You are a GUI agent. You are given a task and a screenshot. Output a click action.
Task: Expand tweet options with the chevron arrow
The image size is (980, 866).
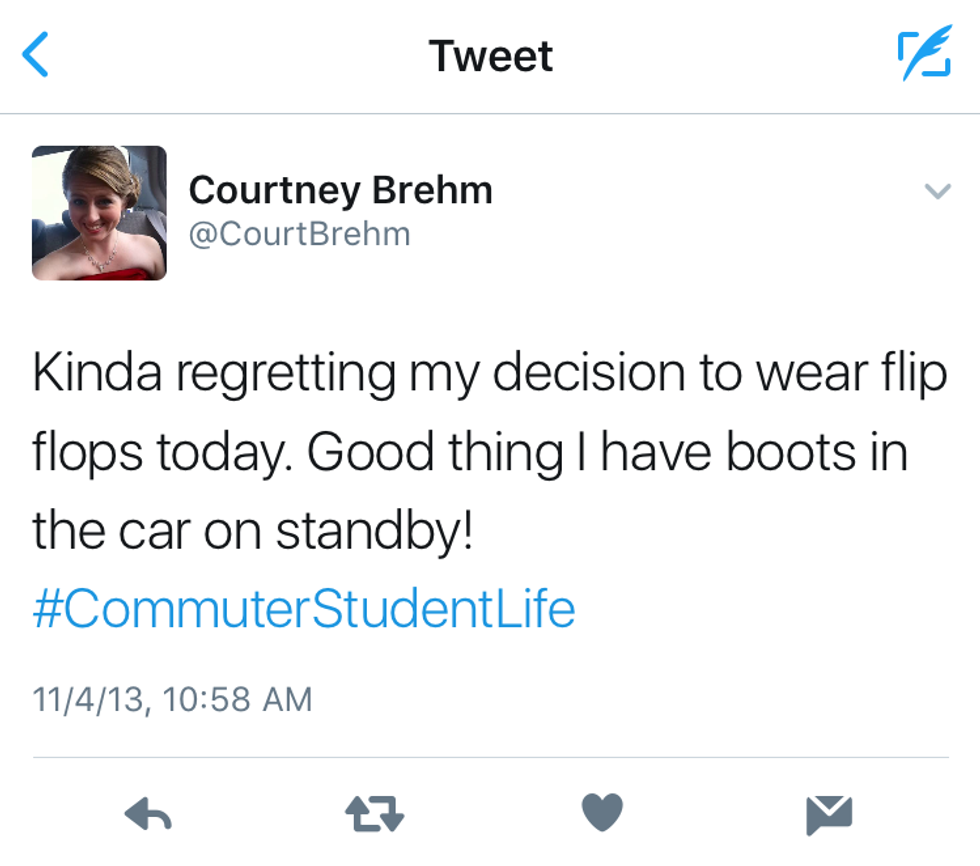937,191
